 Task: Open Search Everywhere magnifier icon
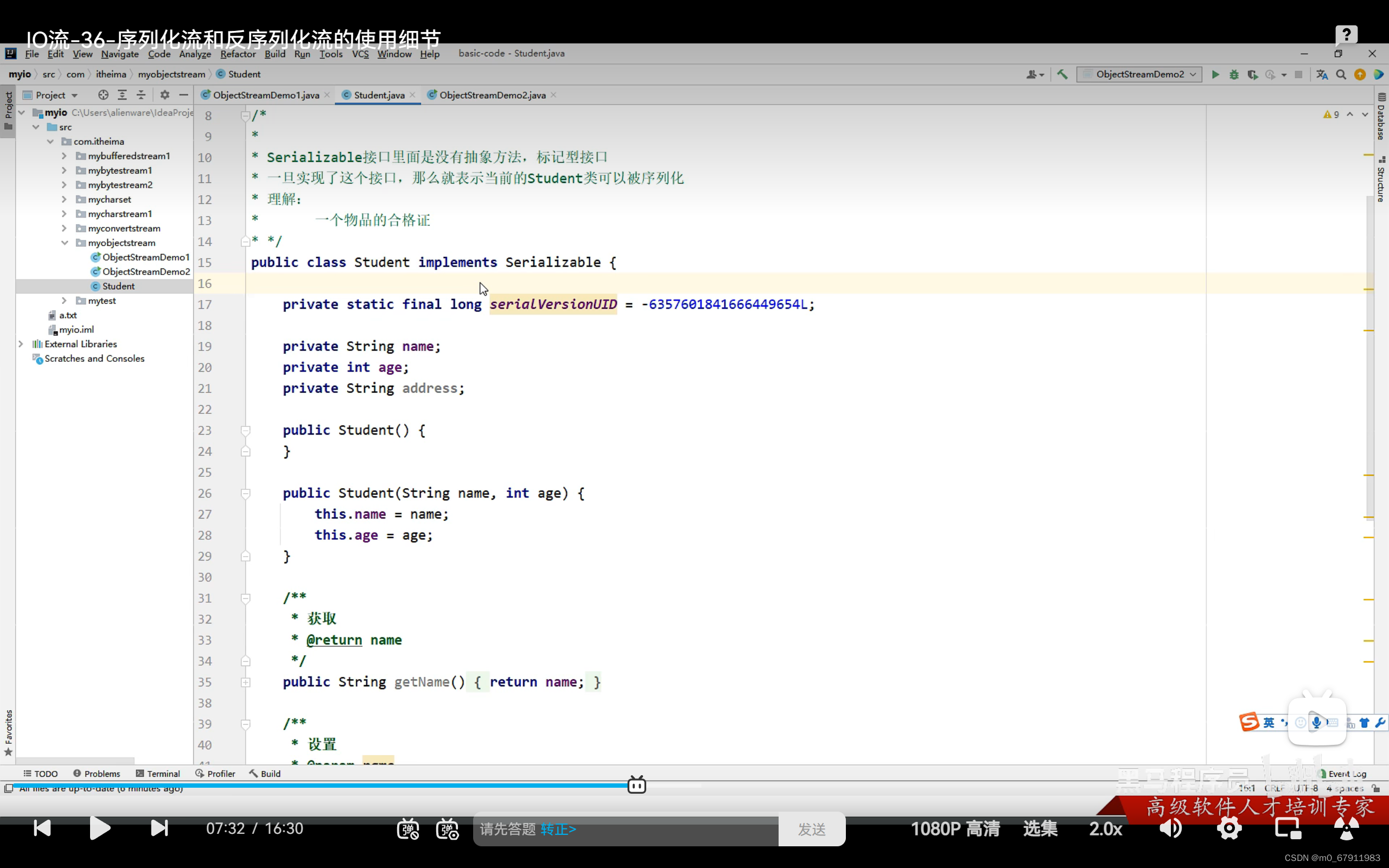point(1341,75)
